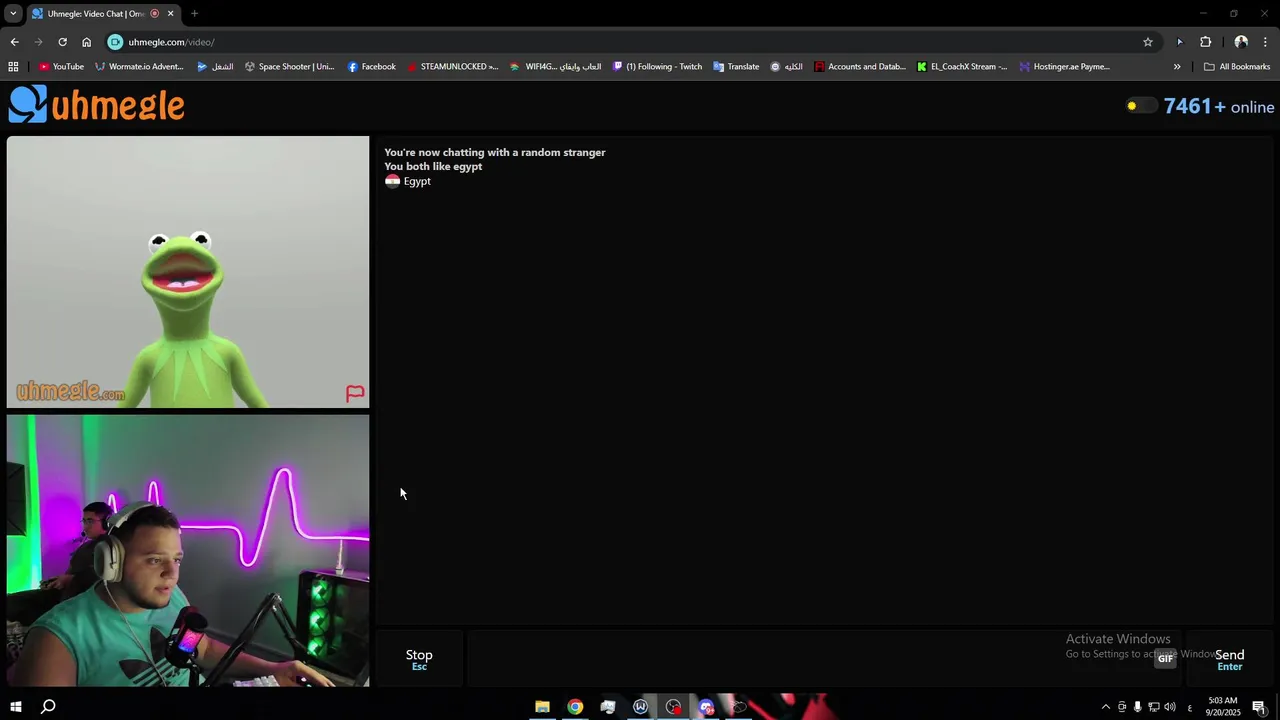
Task: Open the YouTube bookmark
Action: point(61,67)
